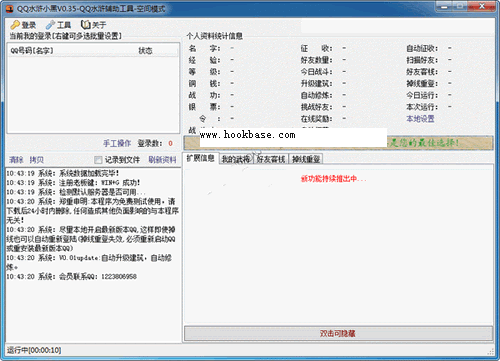The width and height of the screenshot is (500, 361).
Task: Click the 刷新资料 link
Action: [162, 160]
